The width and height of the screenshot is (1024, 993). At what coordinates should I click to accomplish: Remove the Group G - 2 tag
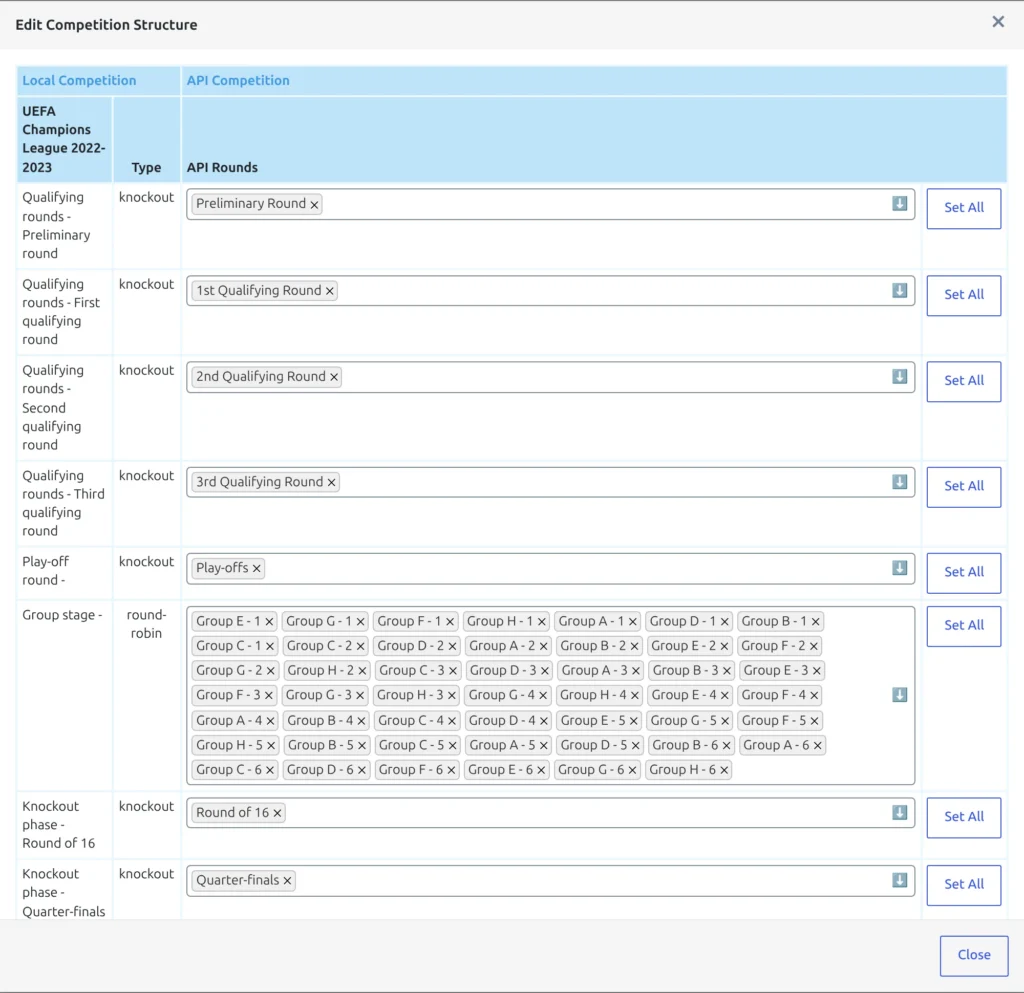[x=270, y=671]
